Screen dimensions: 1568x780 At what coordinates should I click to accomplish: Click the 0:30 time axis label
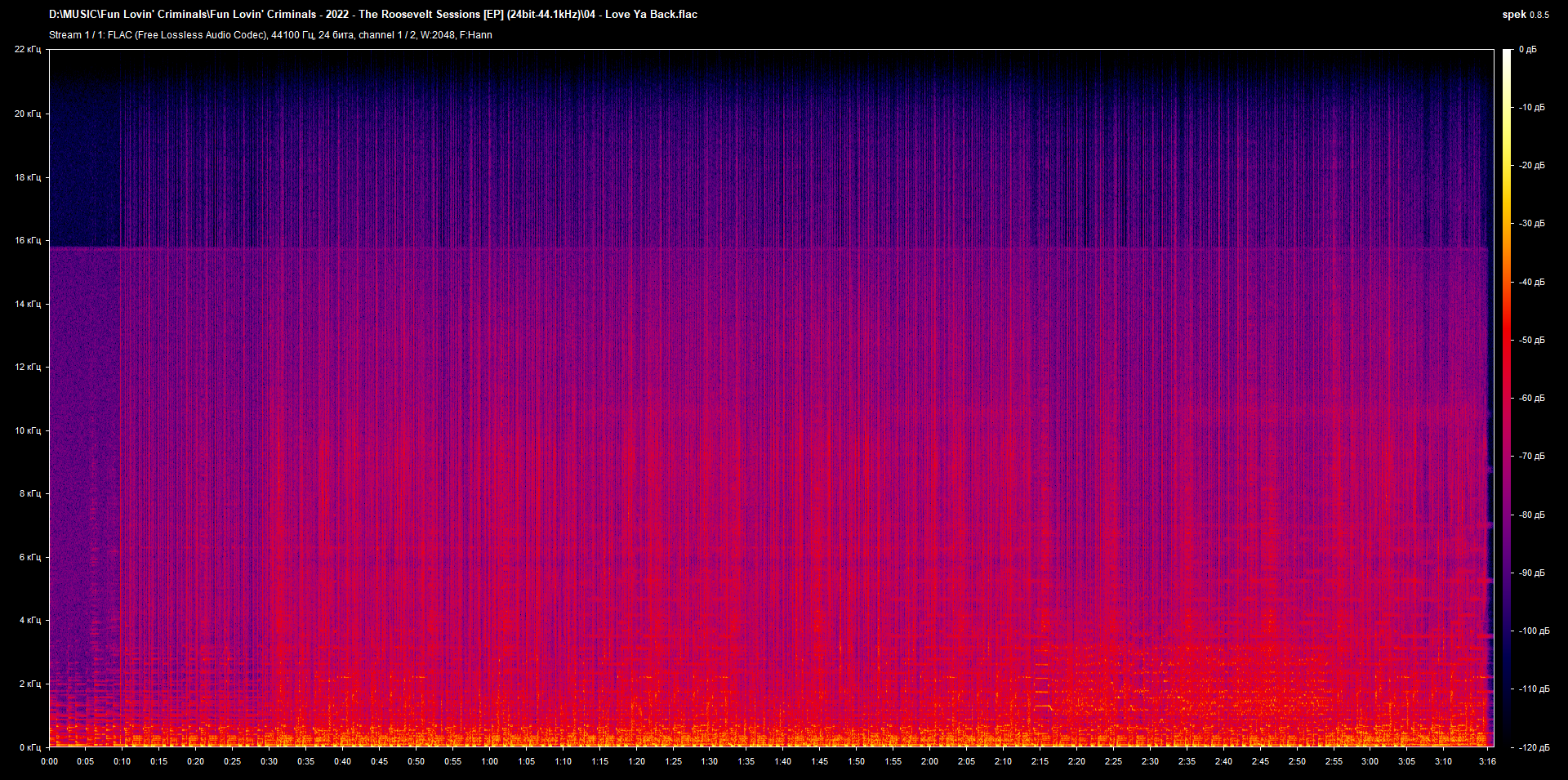click(x=269, y=761)
